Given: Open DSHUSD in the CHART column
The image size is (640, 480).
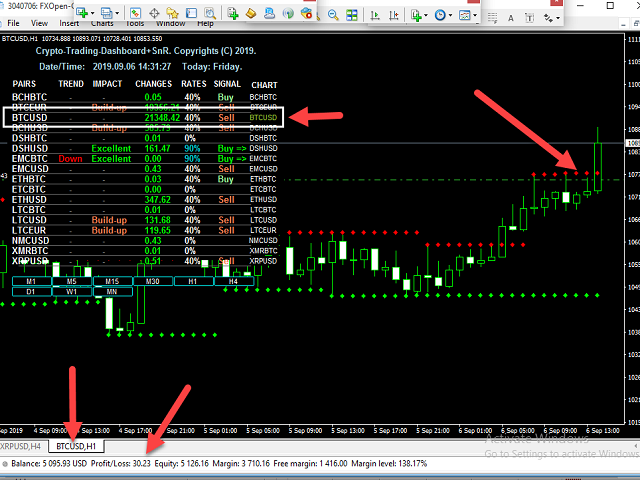Looking at the screenshot, I should pos(263,148).
